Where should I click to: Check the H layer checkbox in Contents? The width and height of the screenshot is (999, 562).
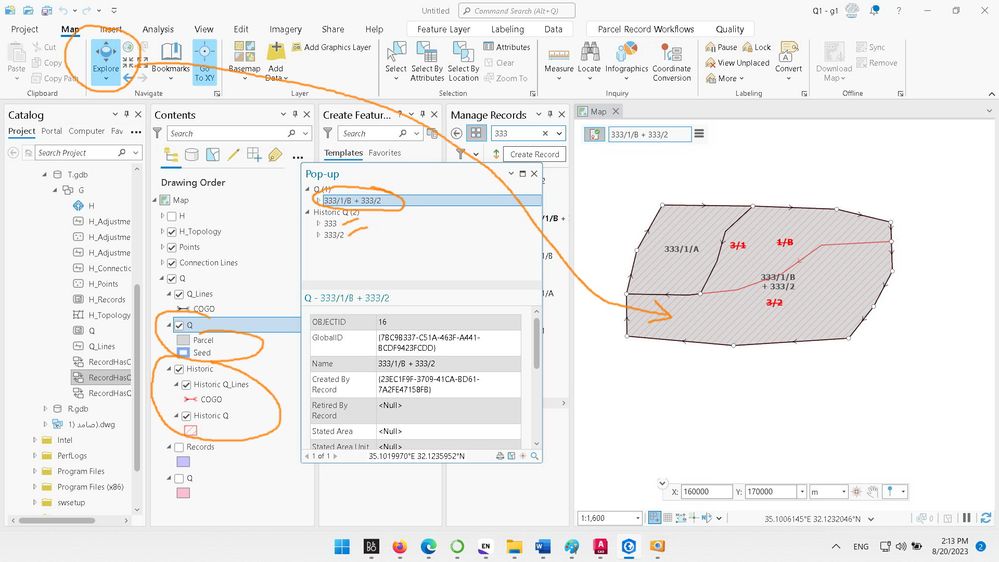(x=172, y=216)
